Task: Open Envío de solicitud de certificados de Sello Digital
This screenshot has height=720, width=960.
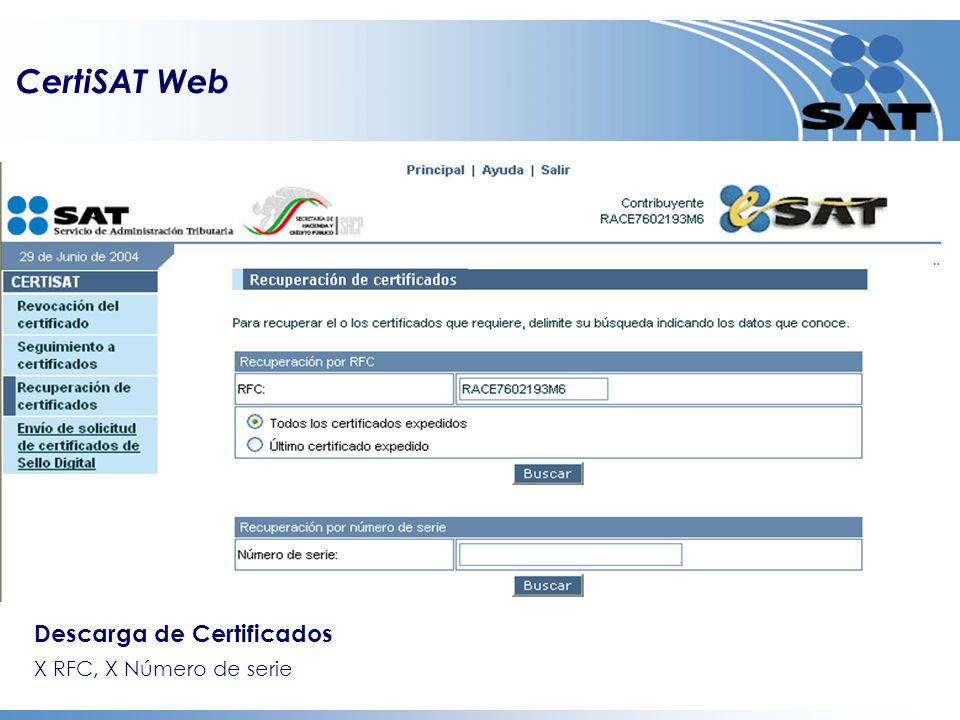Action: coord(80,445)
